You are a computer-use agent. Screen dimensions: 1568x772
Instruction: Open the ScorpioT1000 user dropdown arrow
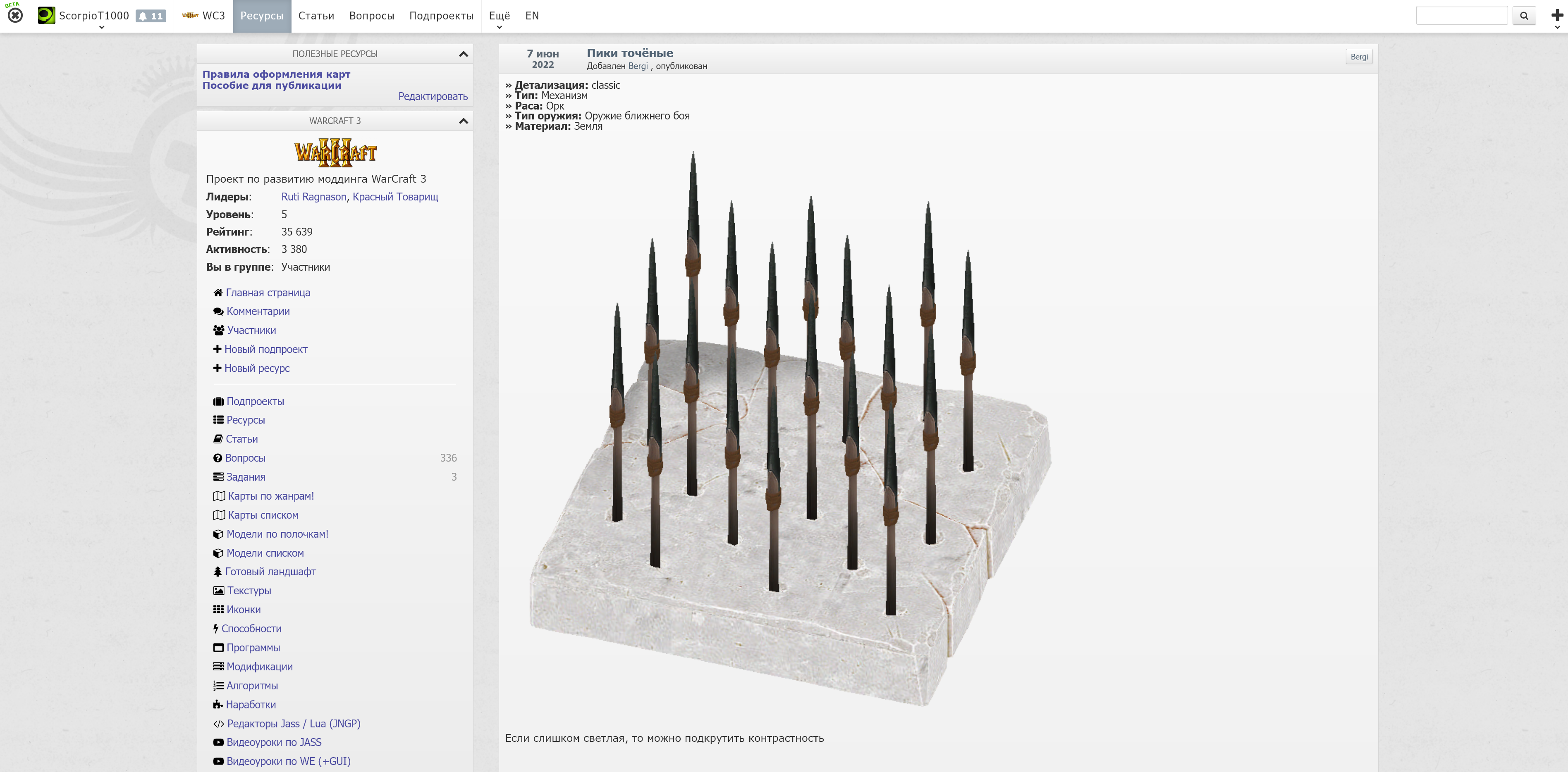click(x=102, y=27)
